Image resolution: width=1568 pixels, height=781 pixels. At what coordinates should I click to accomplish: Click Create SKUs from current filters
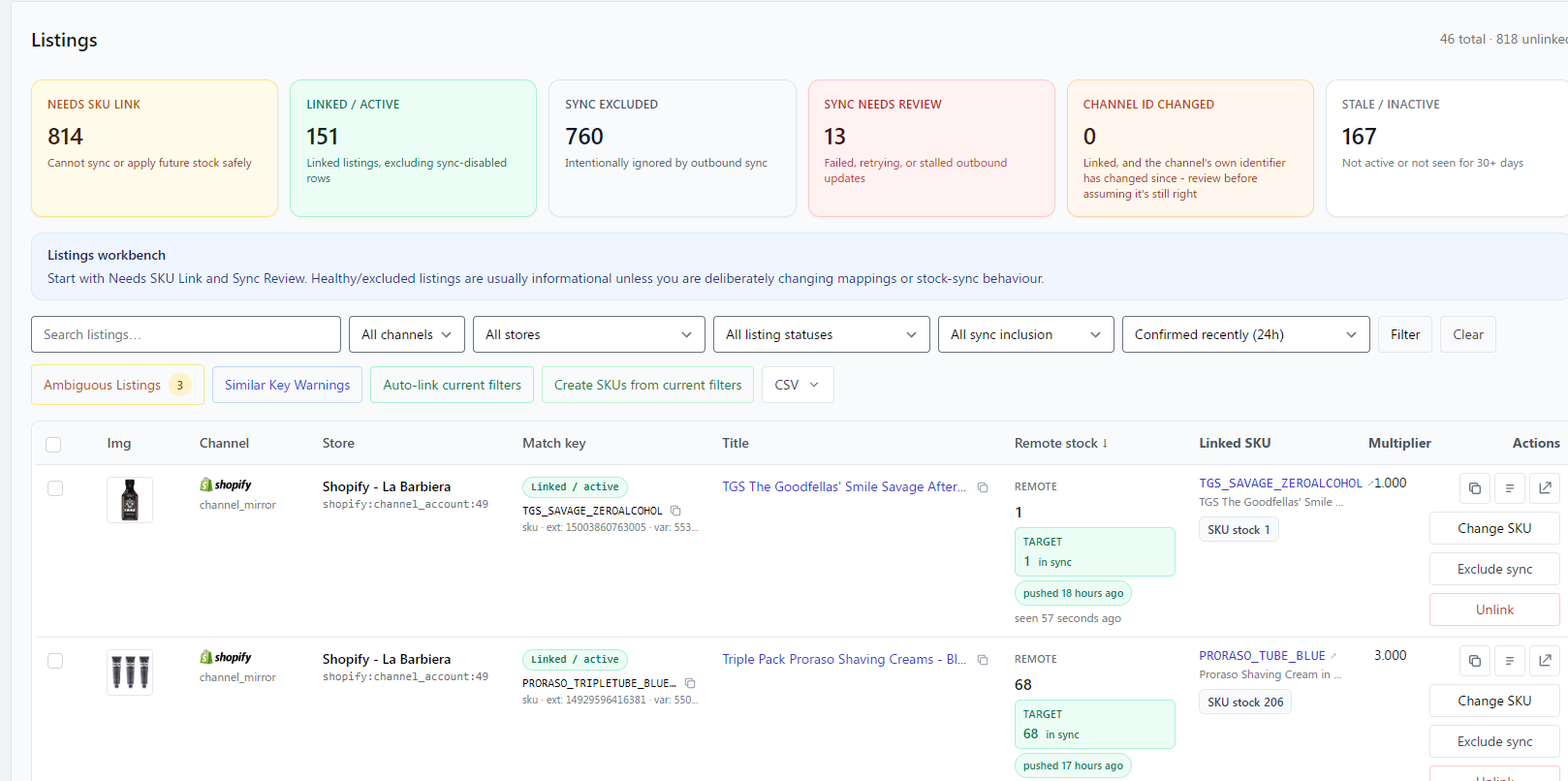point(648,385)
